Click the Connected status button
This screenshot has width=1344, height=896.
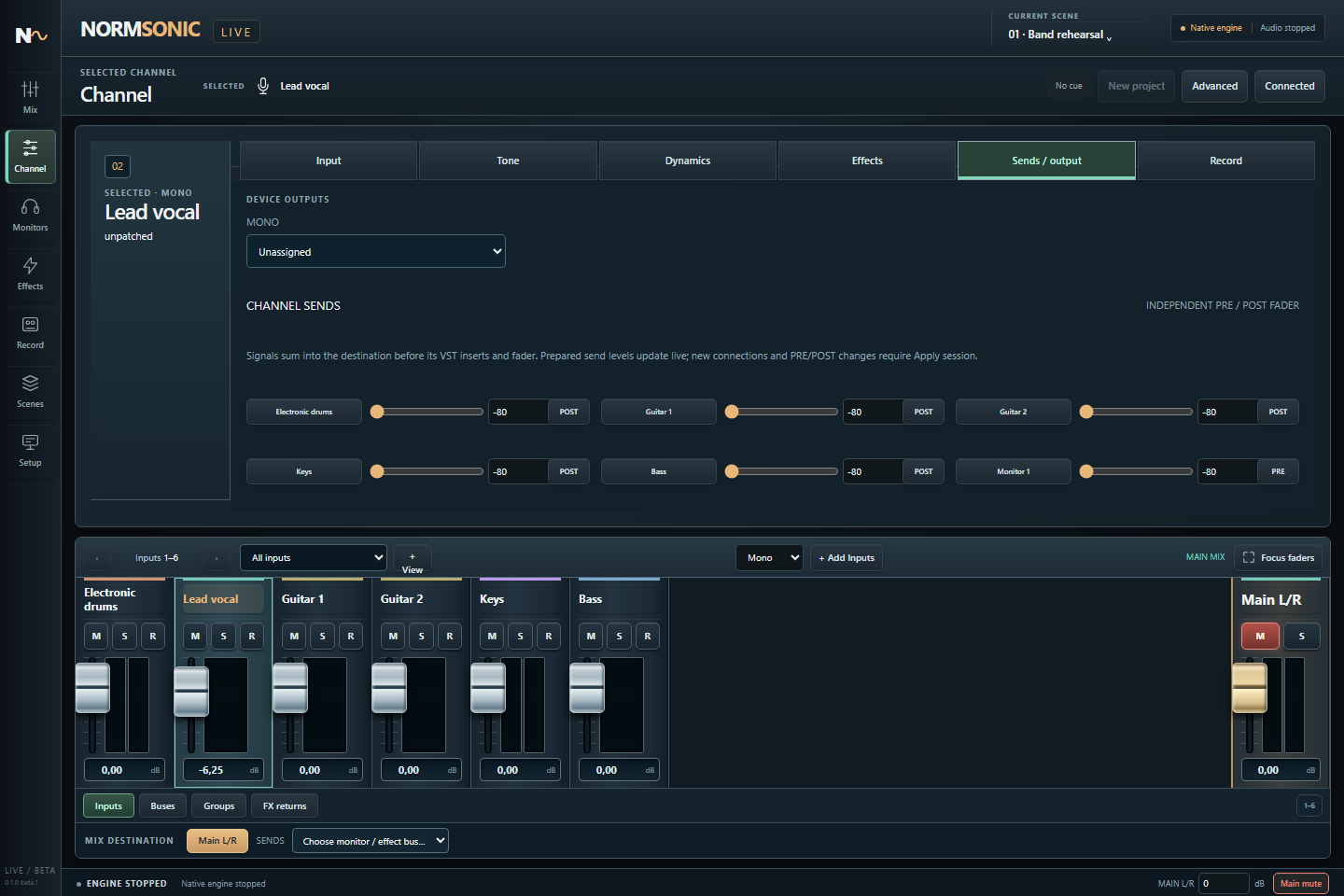1289,86
